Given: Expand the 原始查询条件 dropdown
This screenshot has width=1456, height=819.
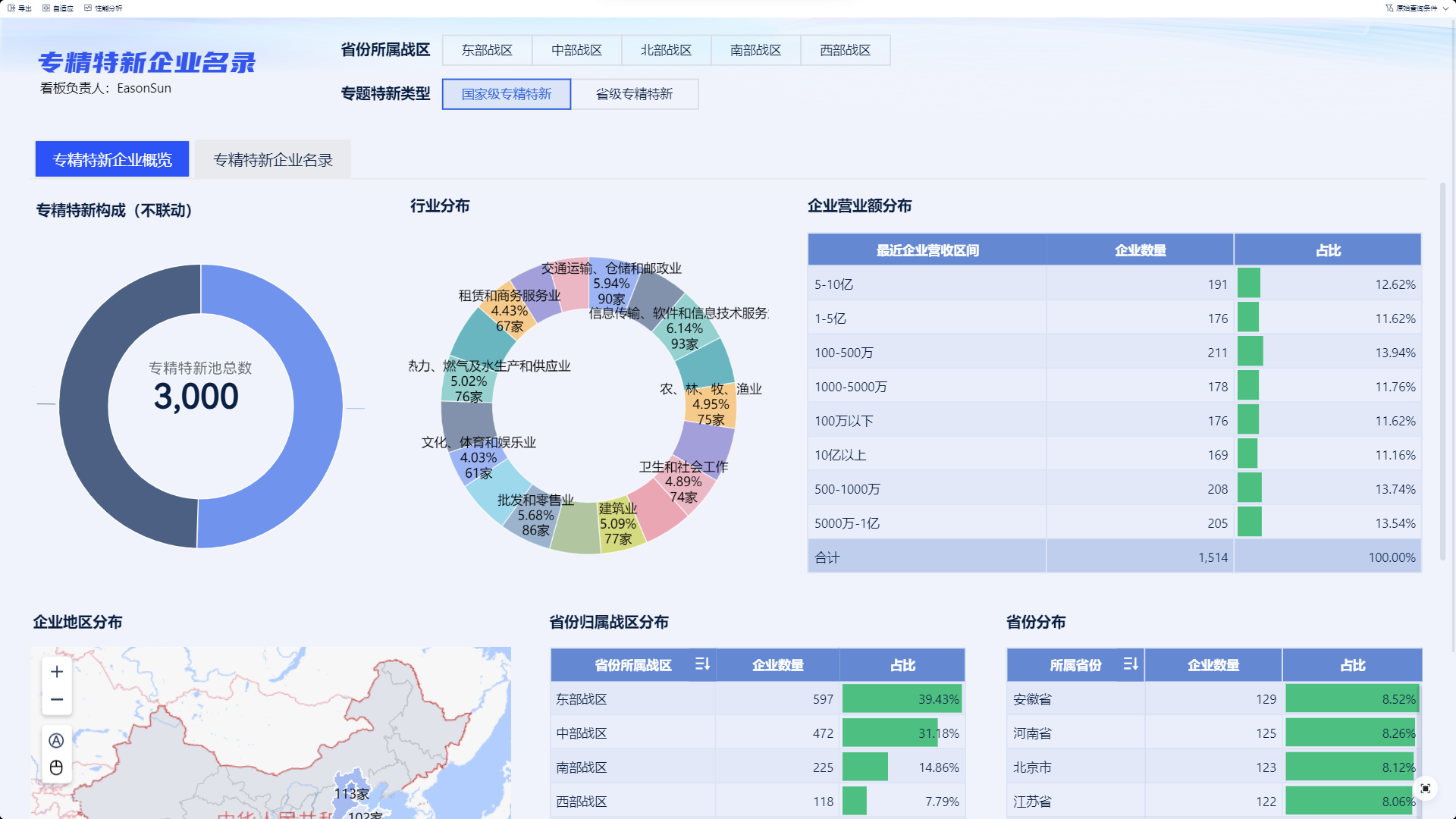Looking at the screenshot, I should tap(1417, 8).
